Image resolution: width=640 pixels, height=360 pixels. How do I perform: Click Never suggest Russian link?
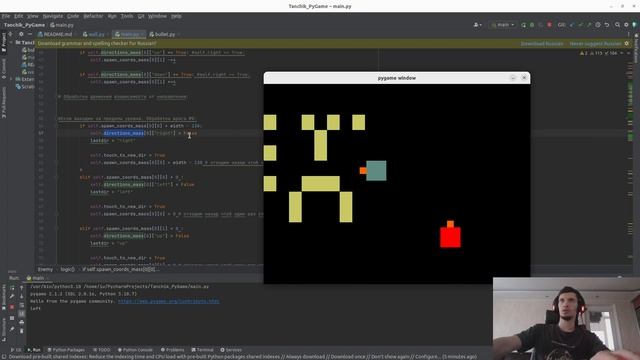596,44
